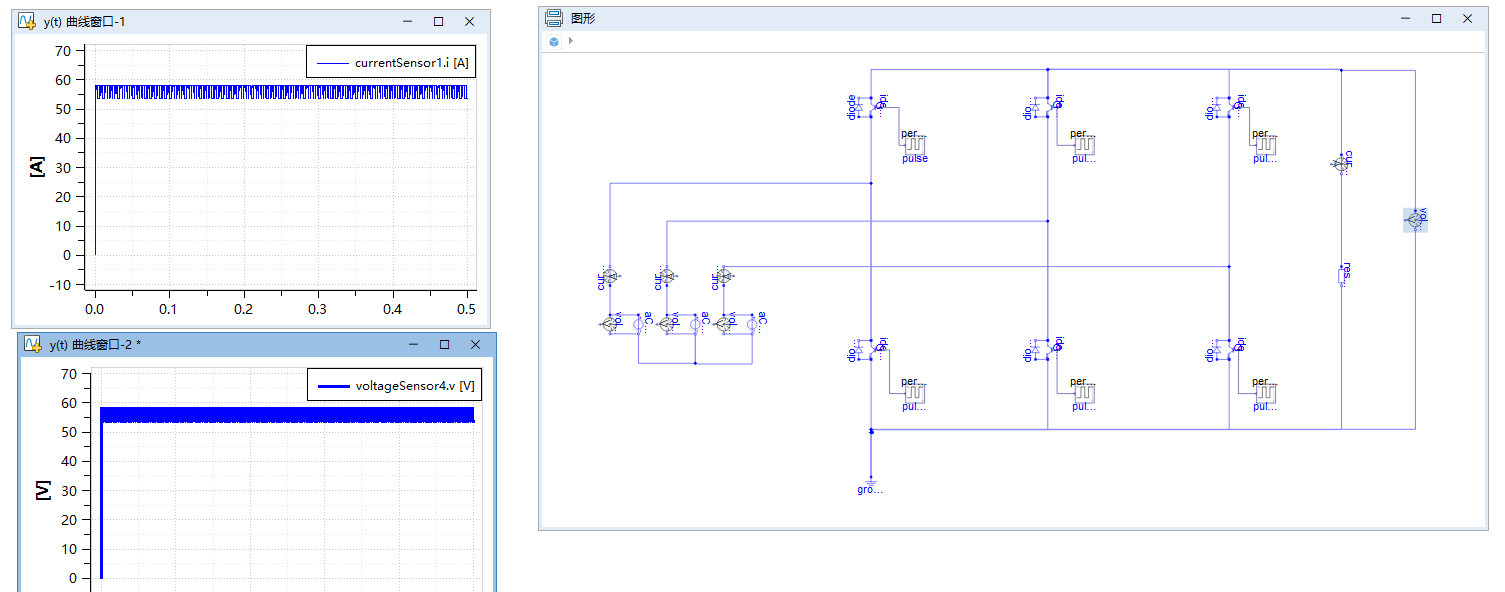Click the blue voltageSensor4.v legend line sample
The width and height of the screenshot is (1505, 592).
coord(332,385)
